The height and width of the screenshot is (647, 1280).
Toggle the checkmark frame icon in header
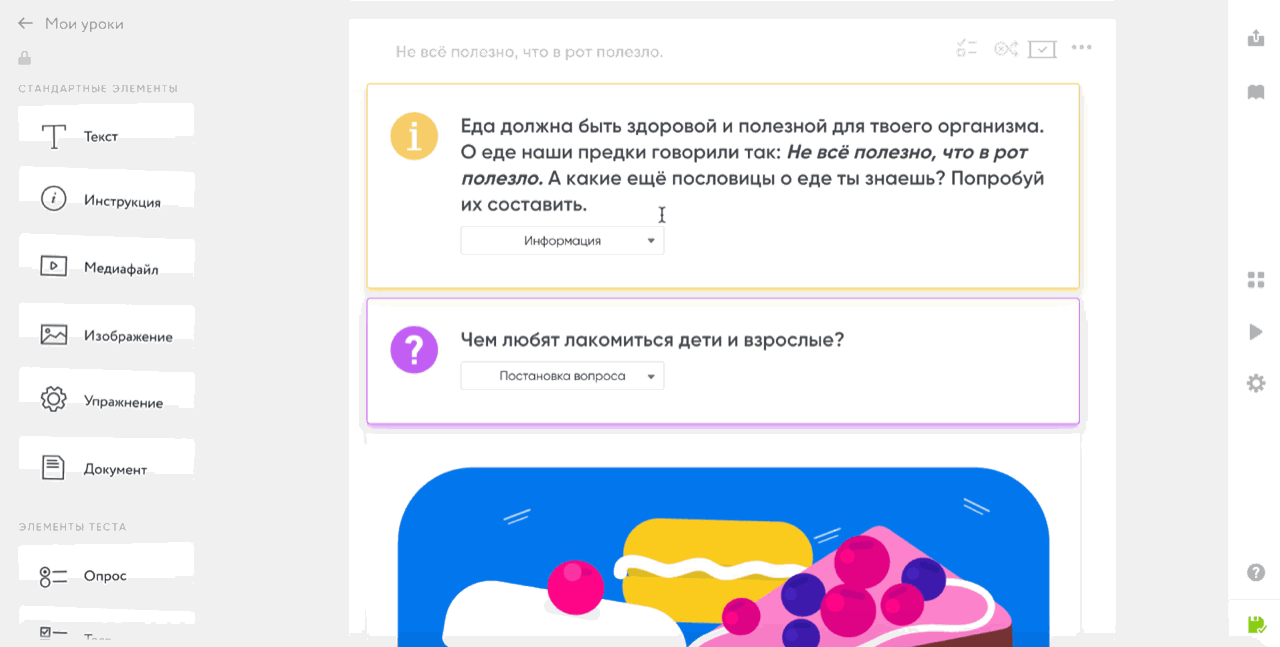[x=1042, y=49]
